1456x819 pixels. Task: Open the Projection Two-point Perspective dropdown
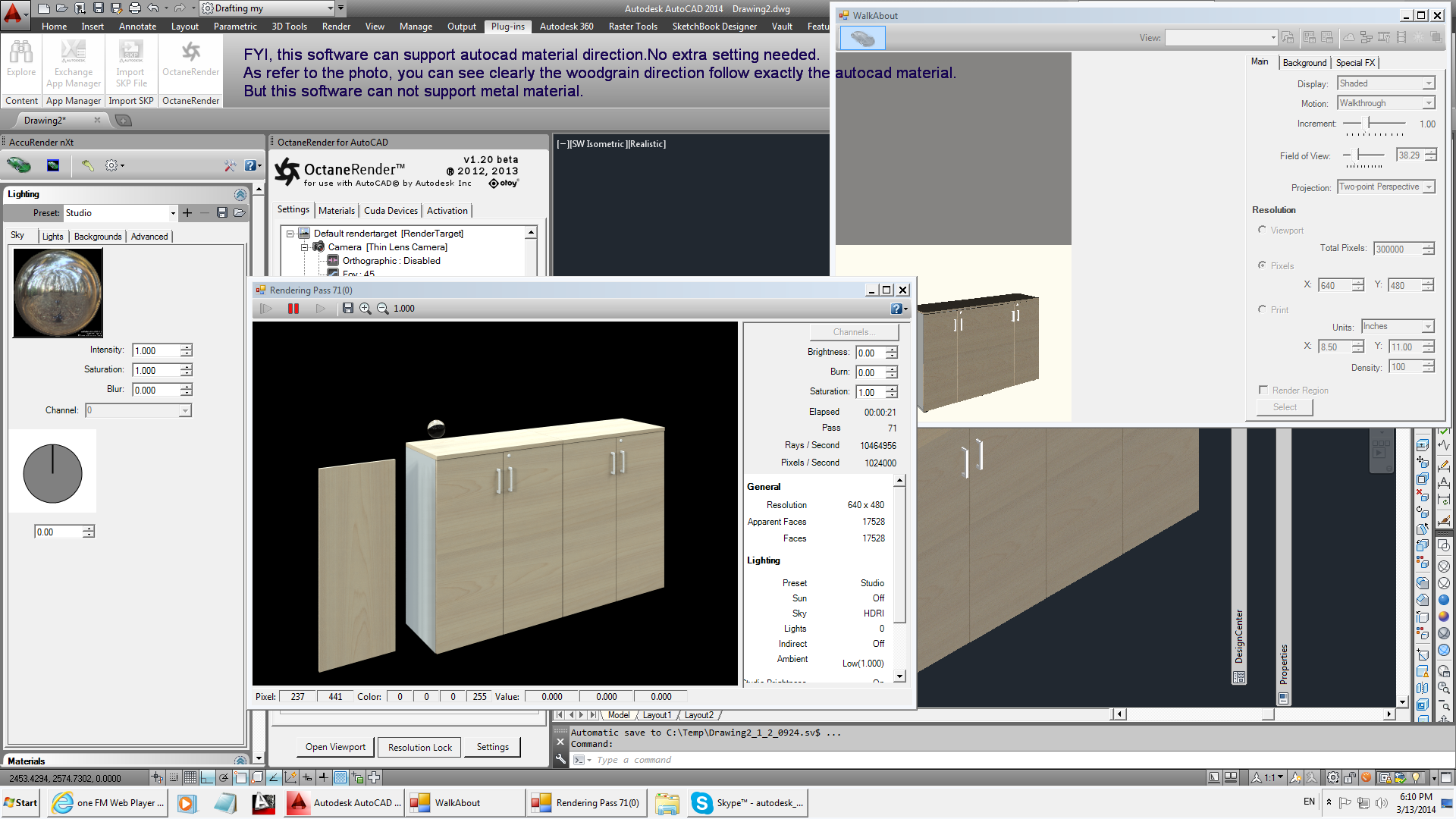pyautogui.click(x=1429, y=187)
